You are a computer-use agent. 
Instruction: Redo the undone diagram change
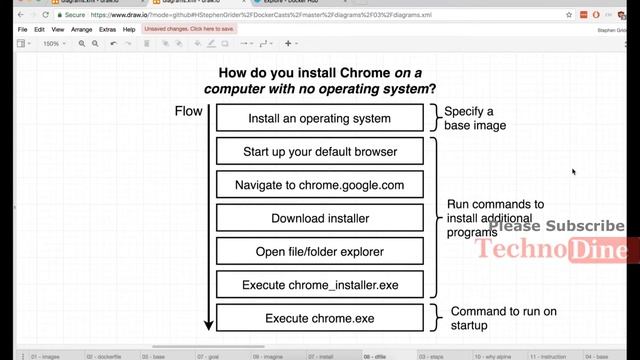pos(128,43)
